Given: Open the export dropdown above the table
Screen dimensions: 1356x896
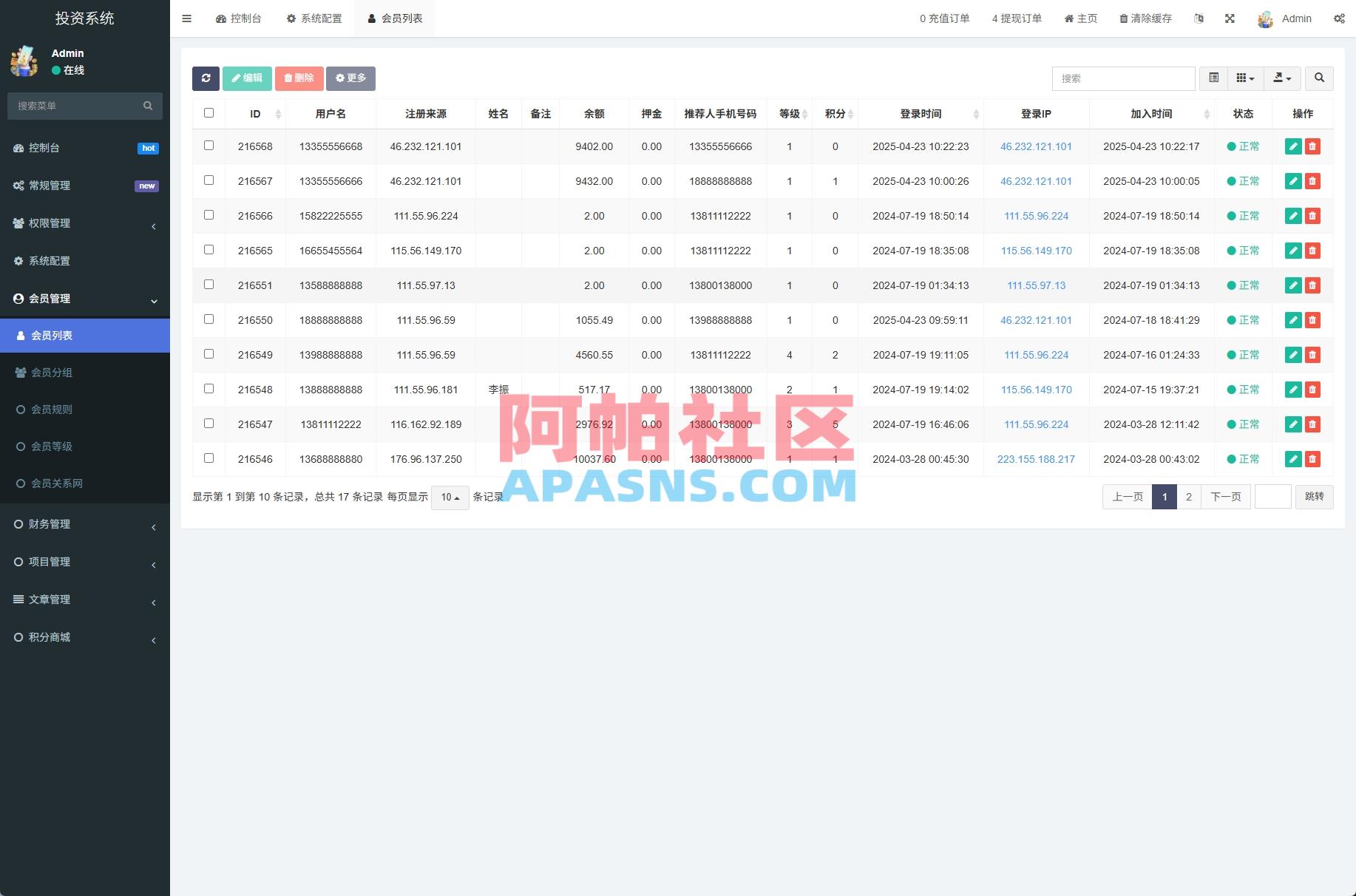Looking at the screenshot, I should [1283, 78].
